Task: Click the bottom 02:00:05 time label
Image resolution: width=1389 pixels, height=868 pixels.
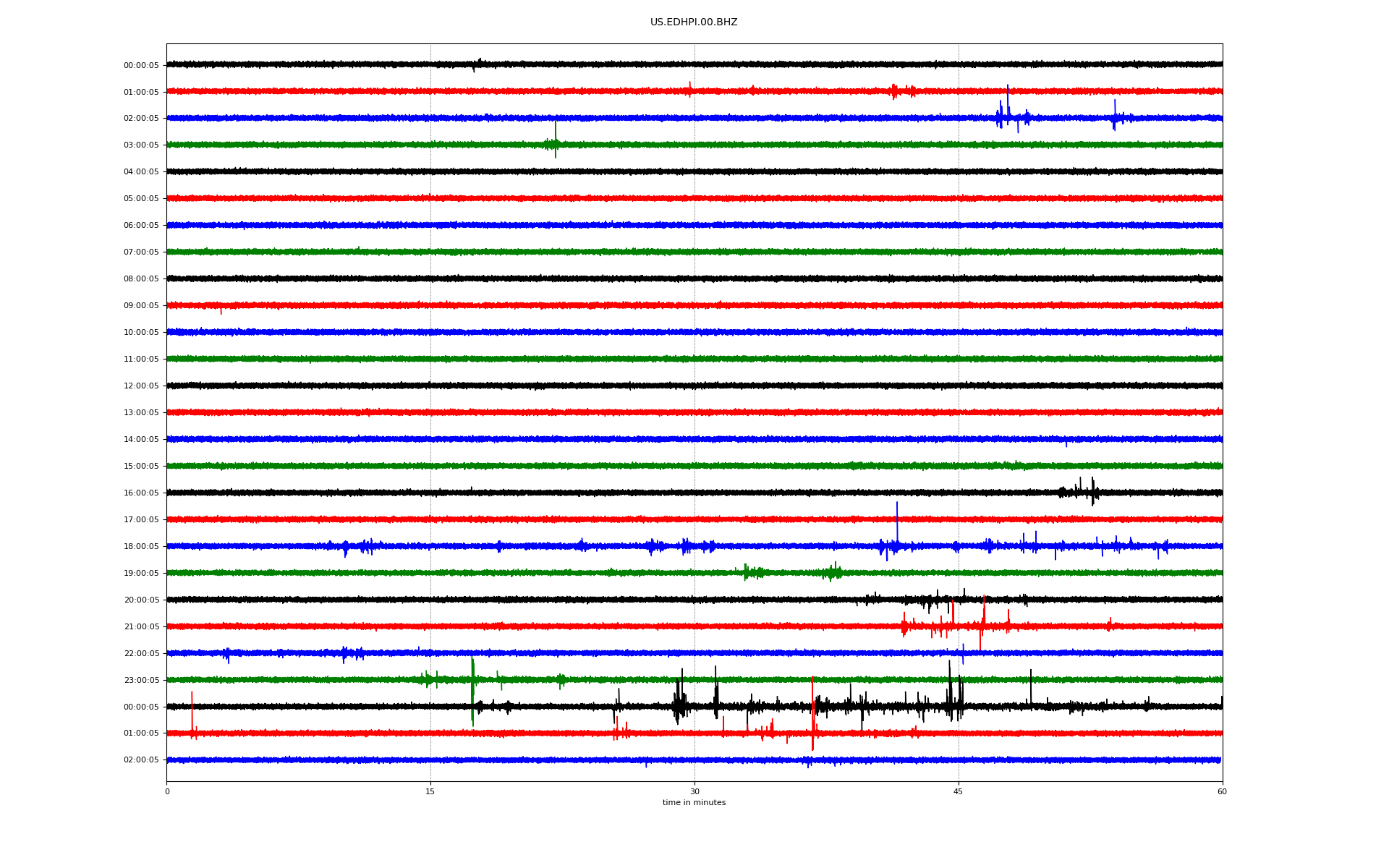Action: 141,760
